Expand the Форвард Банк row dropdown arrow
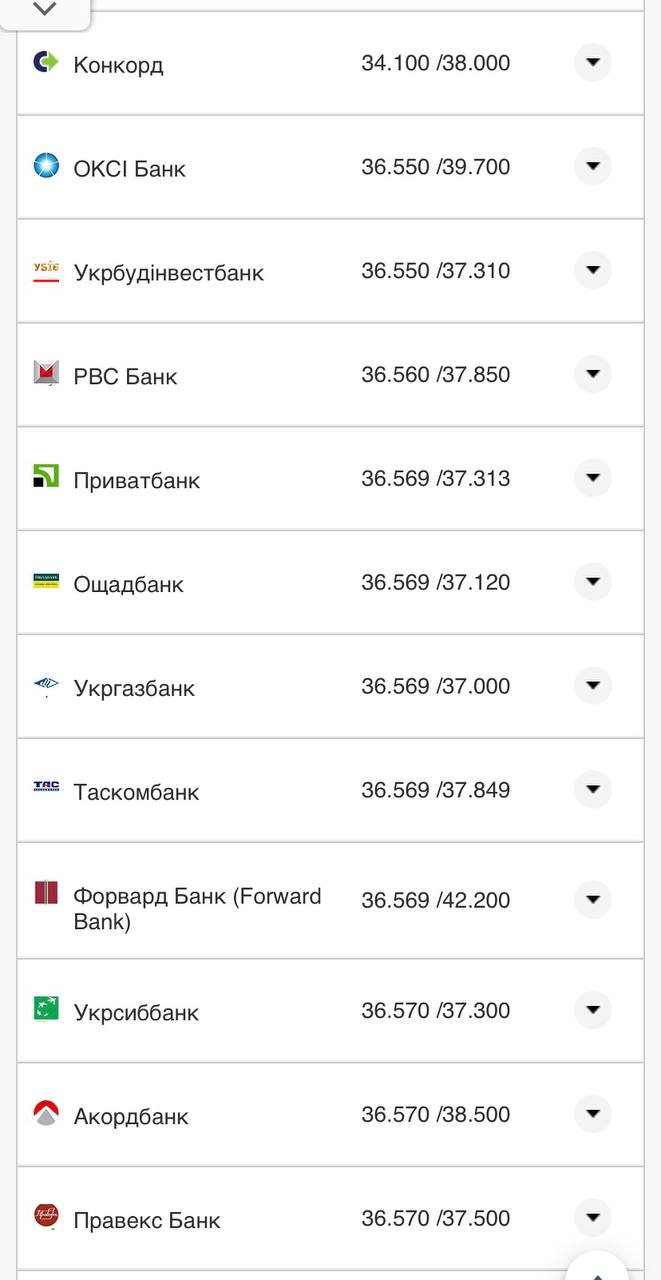Viewport: 661px width, 1280px height. click(592, 900)
